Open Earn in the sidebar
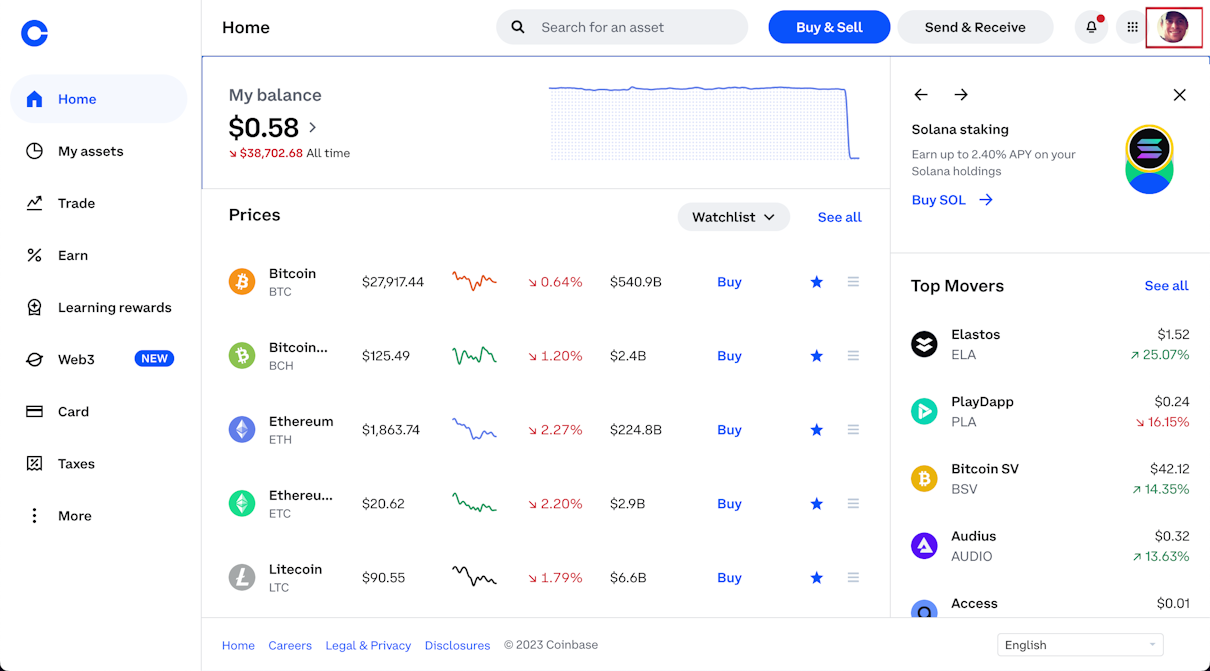This screenshot has width=1210, height=671. [98, 255]
